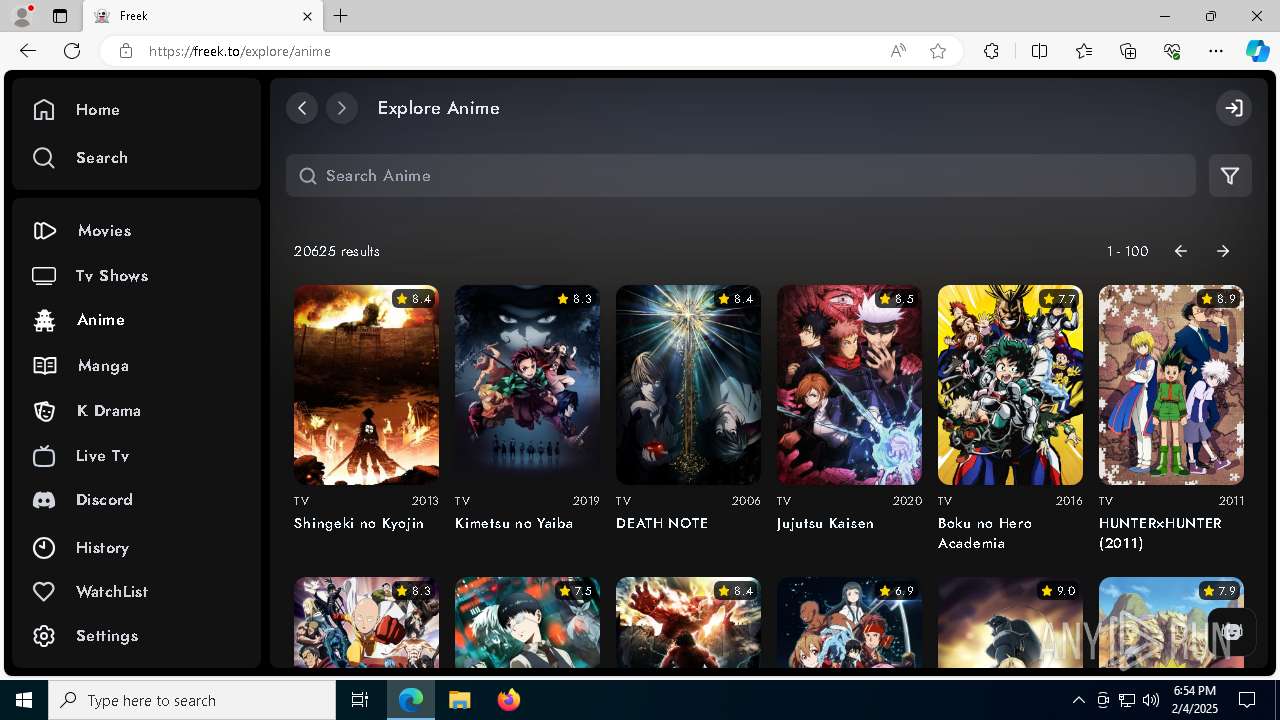Open the filter funnel button
Image resolution: width=1280 pixels, height=720 pixels.
[x=1230, y=176]
